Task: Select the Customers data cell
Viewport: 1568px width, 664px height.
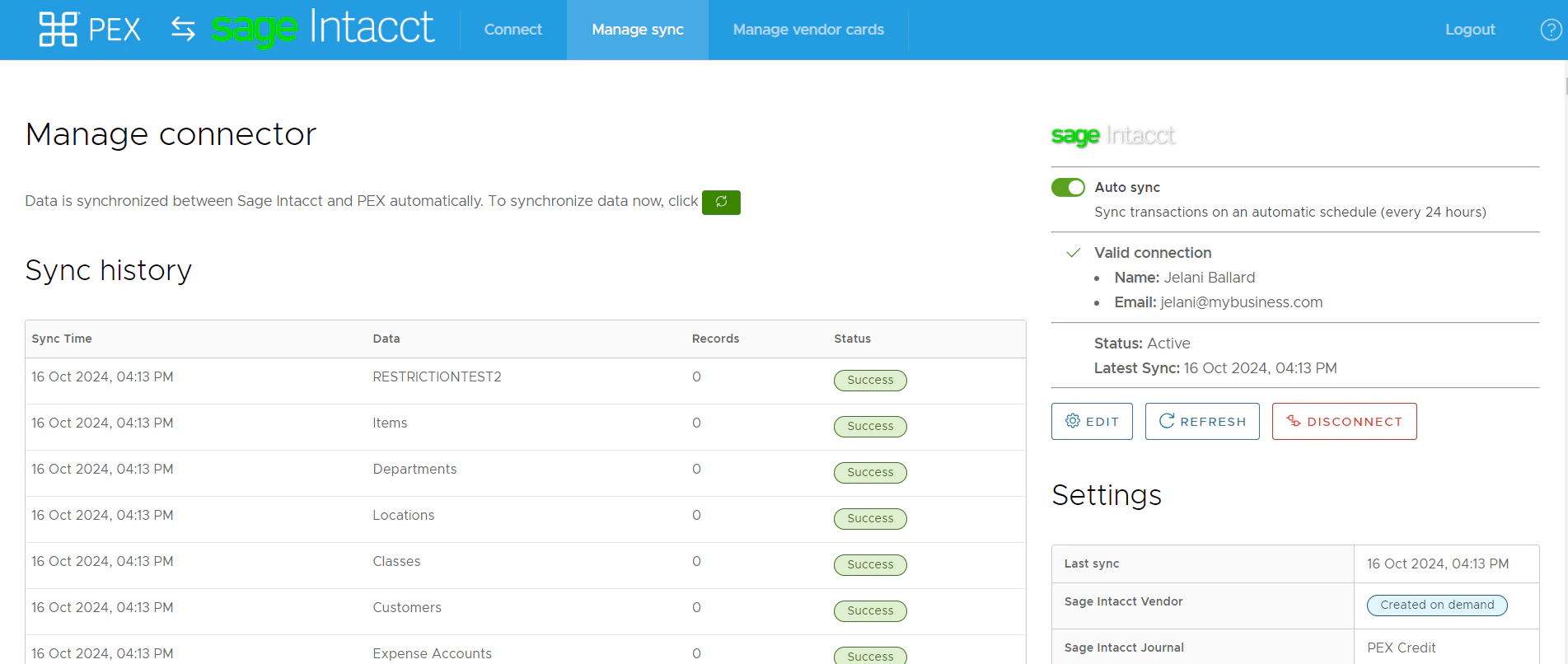Action: tap(407, 607)
